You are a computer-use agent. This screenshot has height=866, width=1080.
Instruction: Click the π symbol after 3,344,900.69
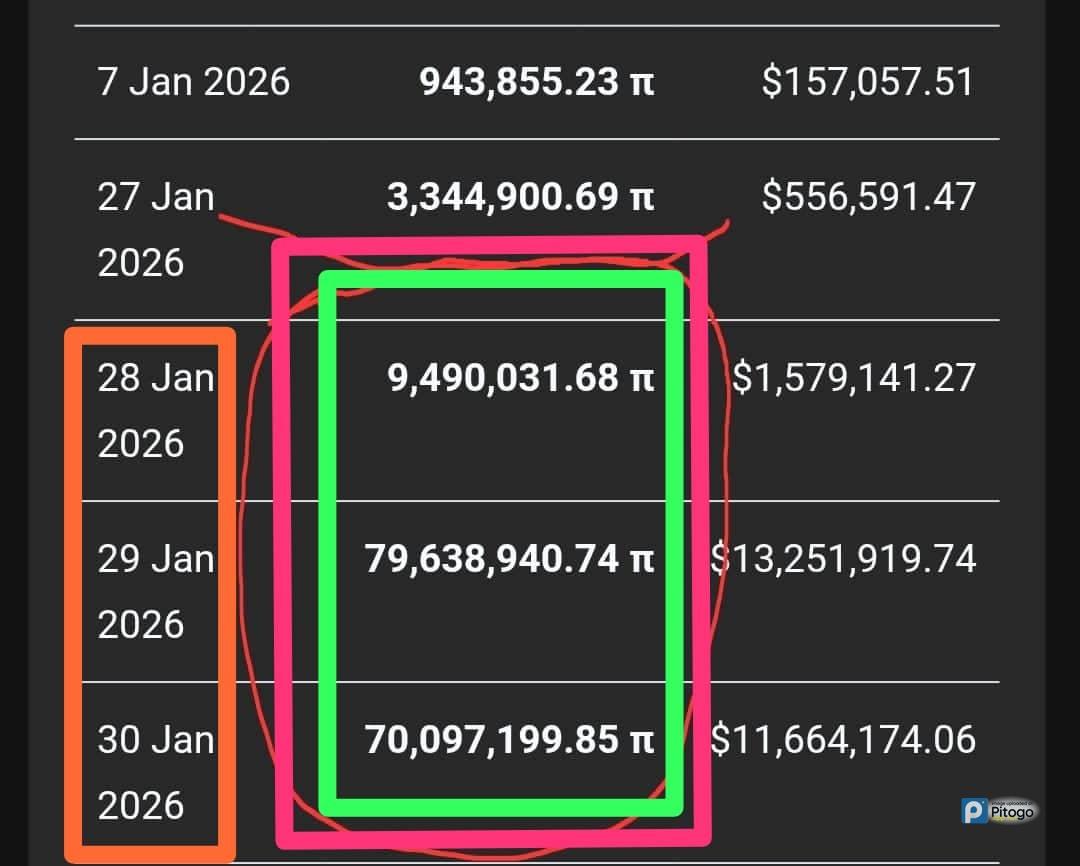[642, 197]
